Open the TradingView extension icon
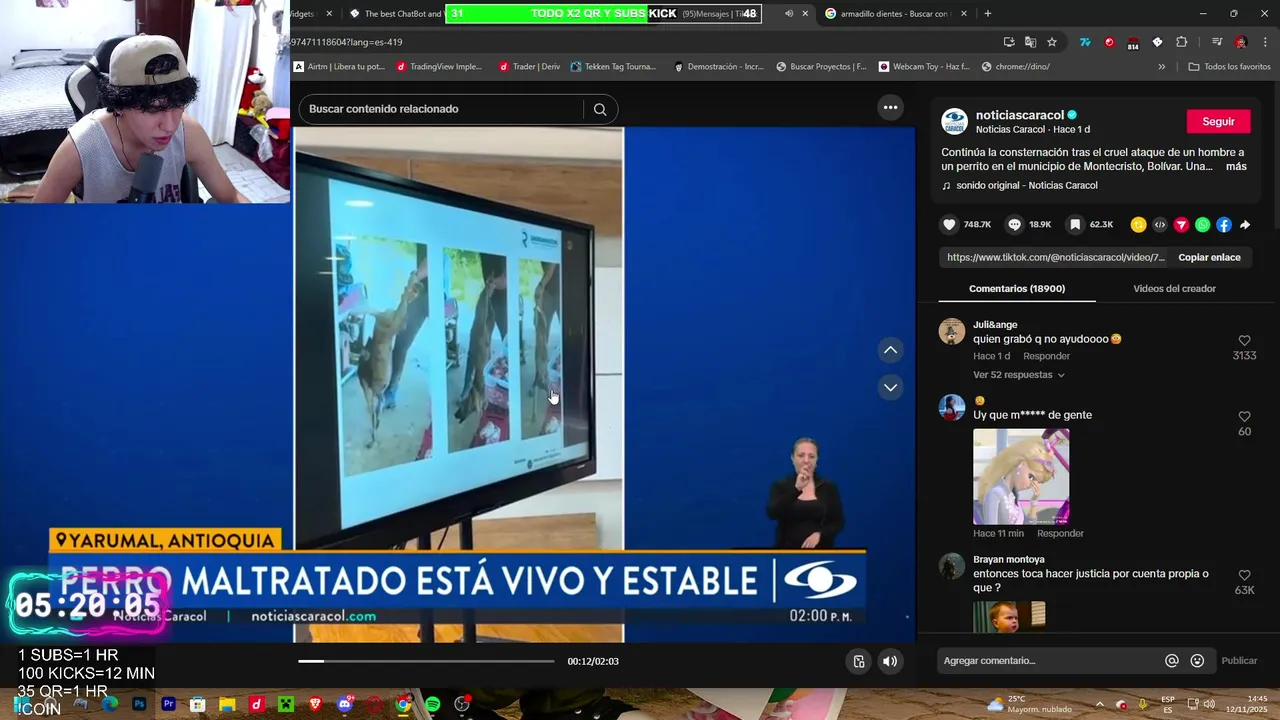Image resolution: width=1280 pixels, height=720 pixels. click(1085, 42)
